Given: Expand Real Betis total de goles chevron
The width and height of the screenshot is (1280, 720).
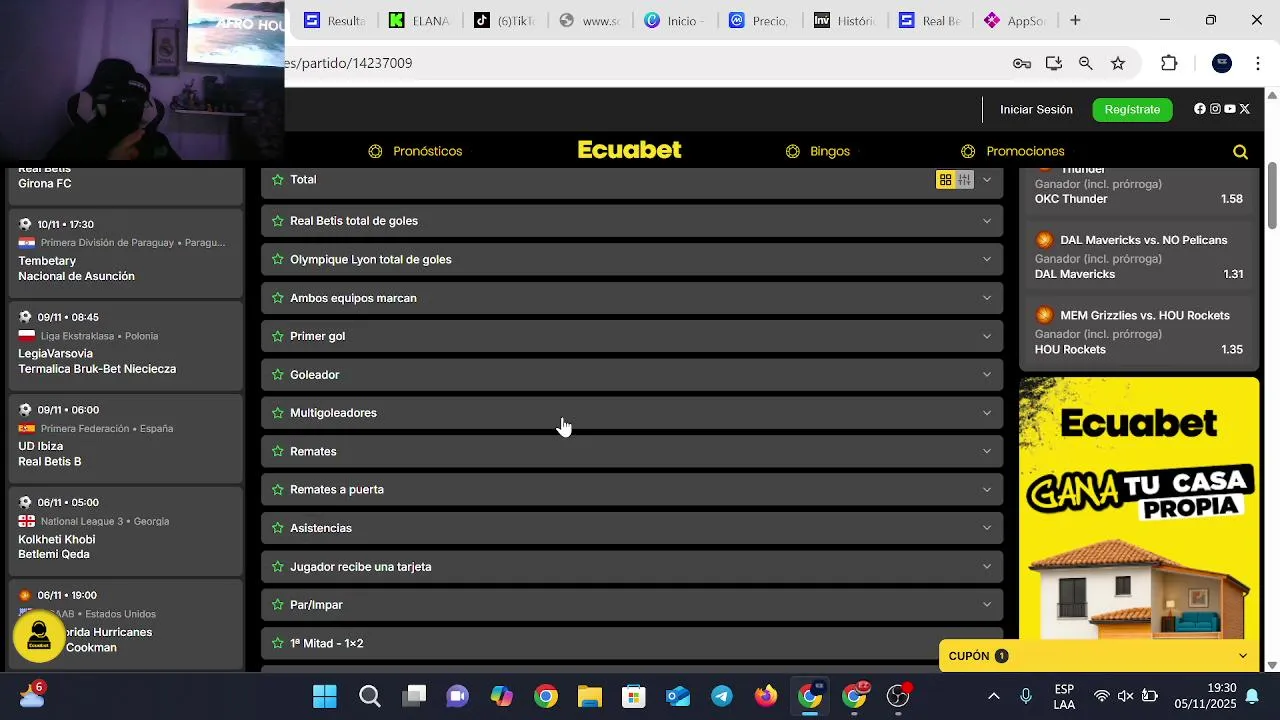Looking at the screenshot, I should pyautogui.click(x=987, y=221).
